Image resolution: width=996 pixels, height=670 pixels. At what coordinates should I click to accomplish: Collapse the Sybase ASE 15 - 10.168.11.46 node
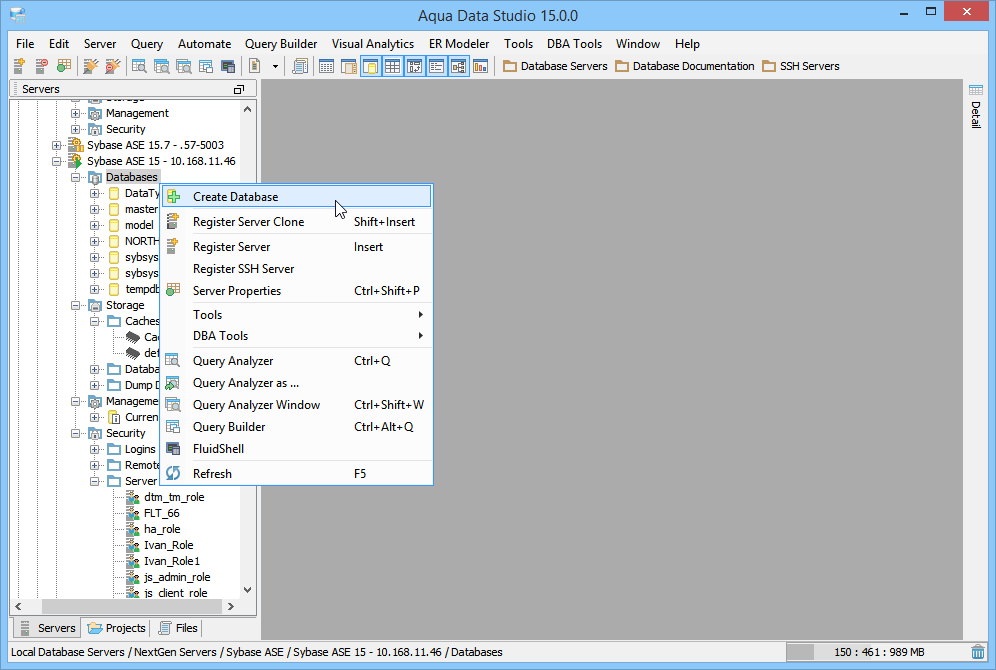pos(57,161)
